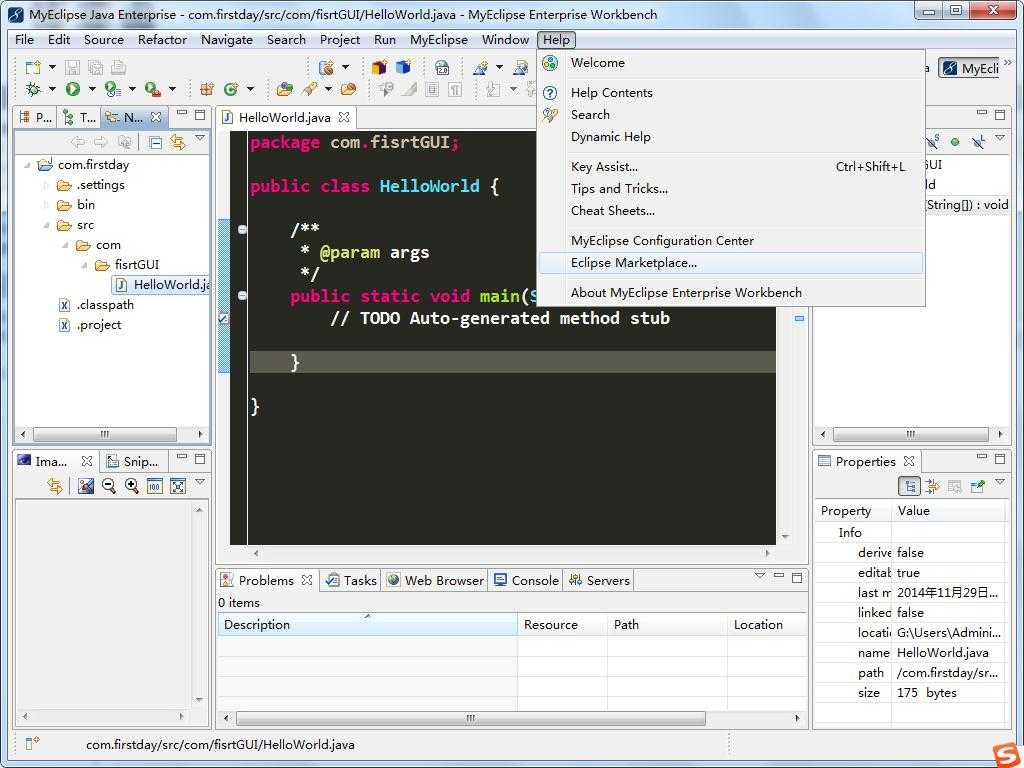Switch to the Console tab
The image size is (1024, 768).
(x=526, y=580)
